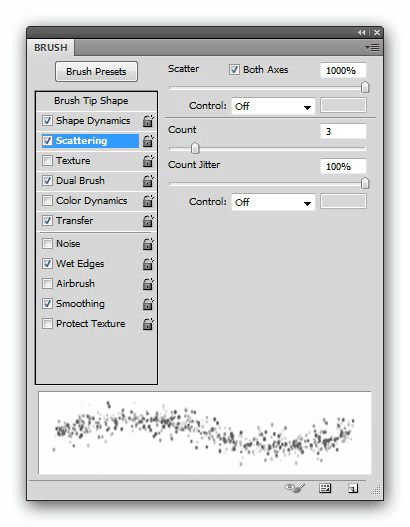Image resolution: width=410 pixels, height=527 pixels.
Task: Enable the Texture checkbox
Action: [x=47, y=160]
